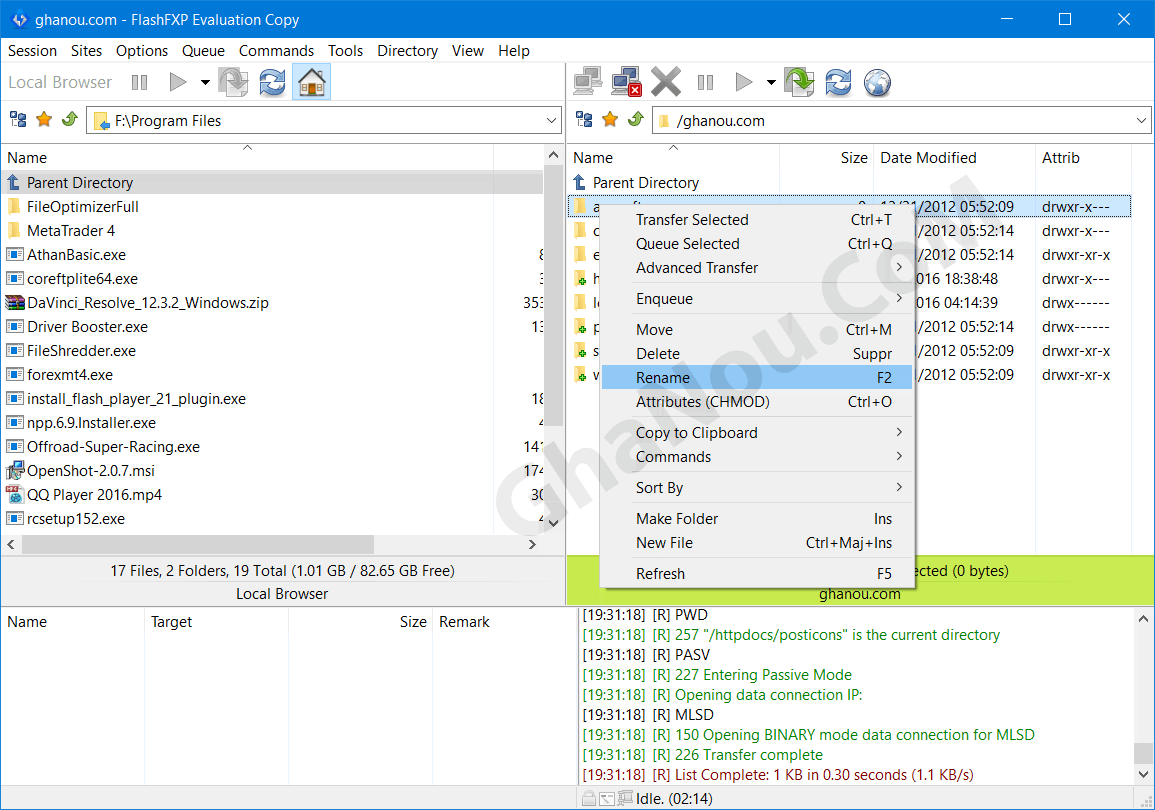
Task: Open the local transfer dropdown arrow
Action: [205, 82]
